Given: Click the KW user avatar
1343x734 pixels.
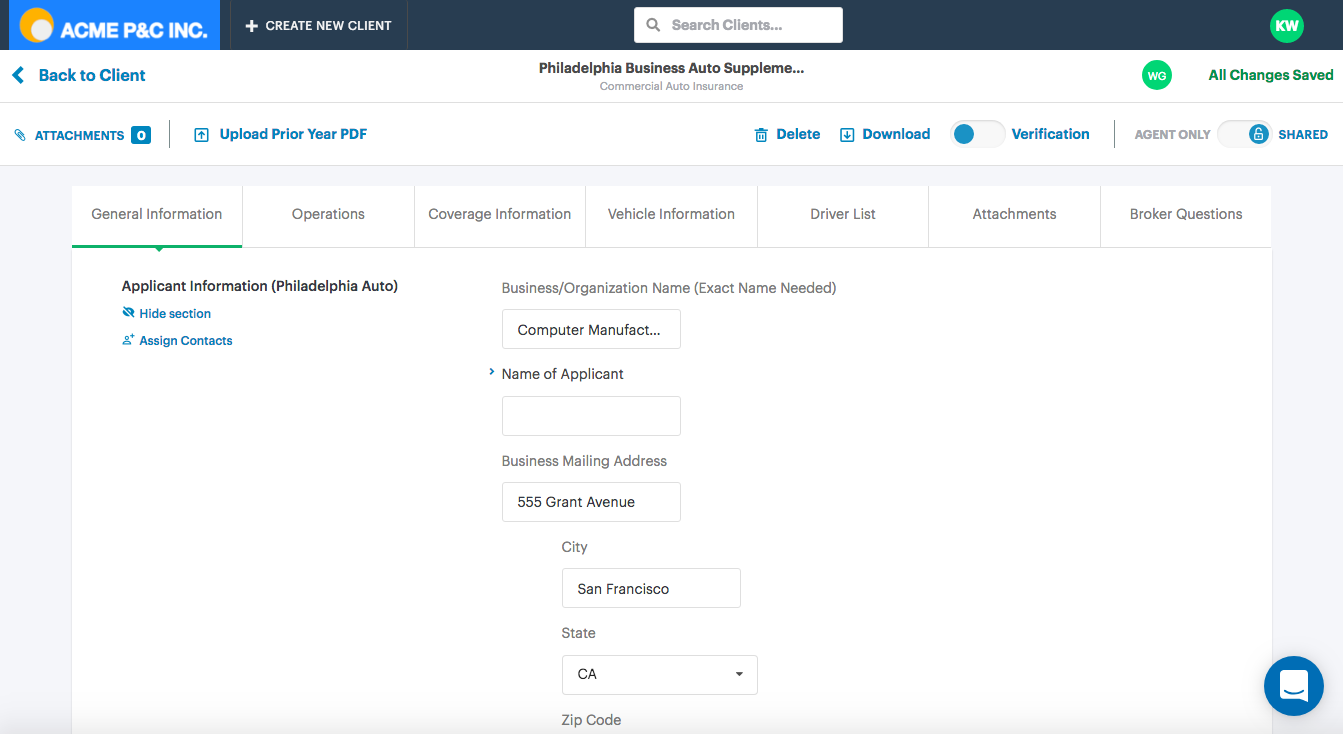Looking at the screenshot, I should click(x=1286, y=26).
